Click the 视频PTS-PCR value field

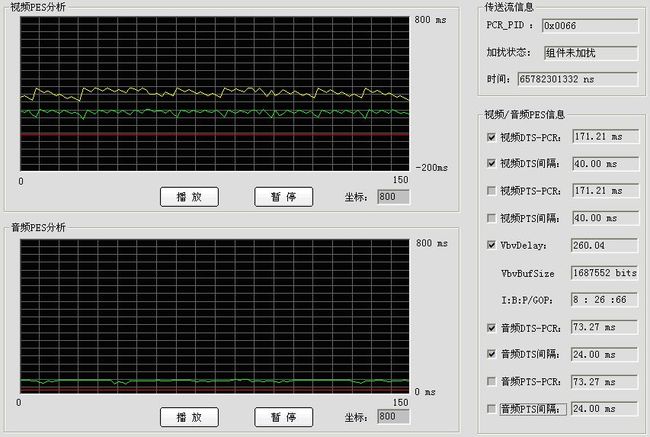click(605, 191)
